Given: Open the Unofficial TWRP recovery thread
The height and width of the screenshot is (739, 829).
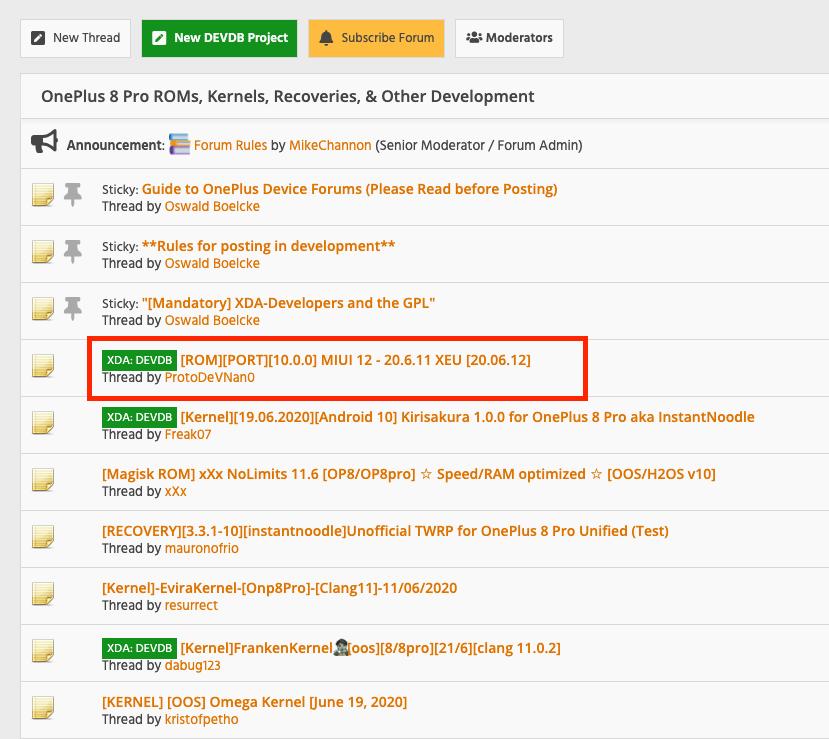Looking at the screenshot, I should [x=385, y=531].
